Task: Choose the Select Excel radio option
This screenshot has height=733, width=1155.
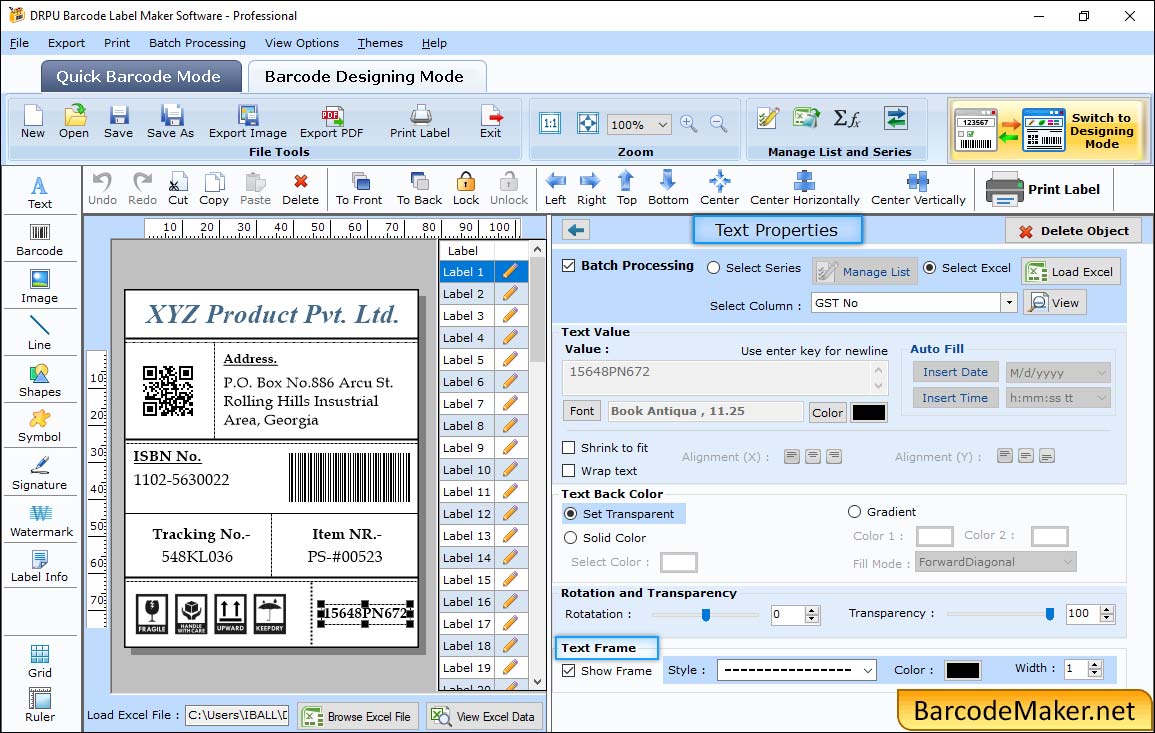Action: [930, 268]
